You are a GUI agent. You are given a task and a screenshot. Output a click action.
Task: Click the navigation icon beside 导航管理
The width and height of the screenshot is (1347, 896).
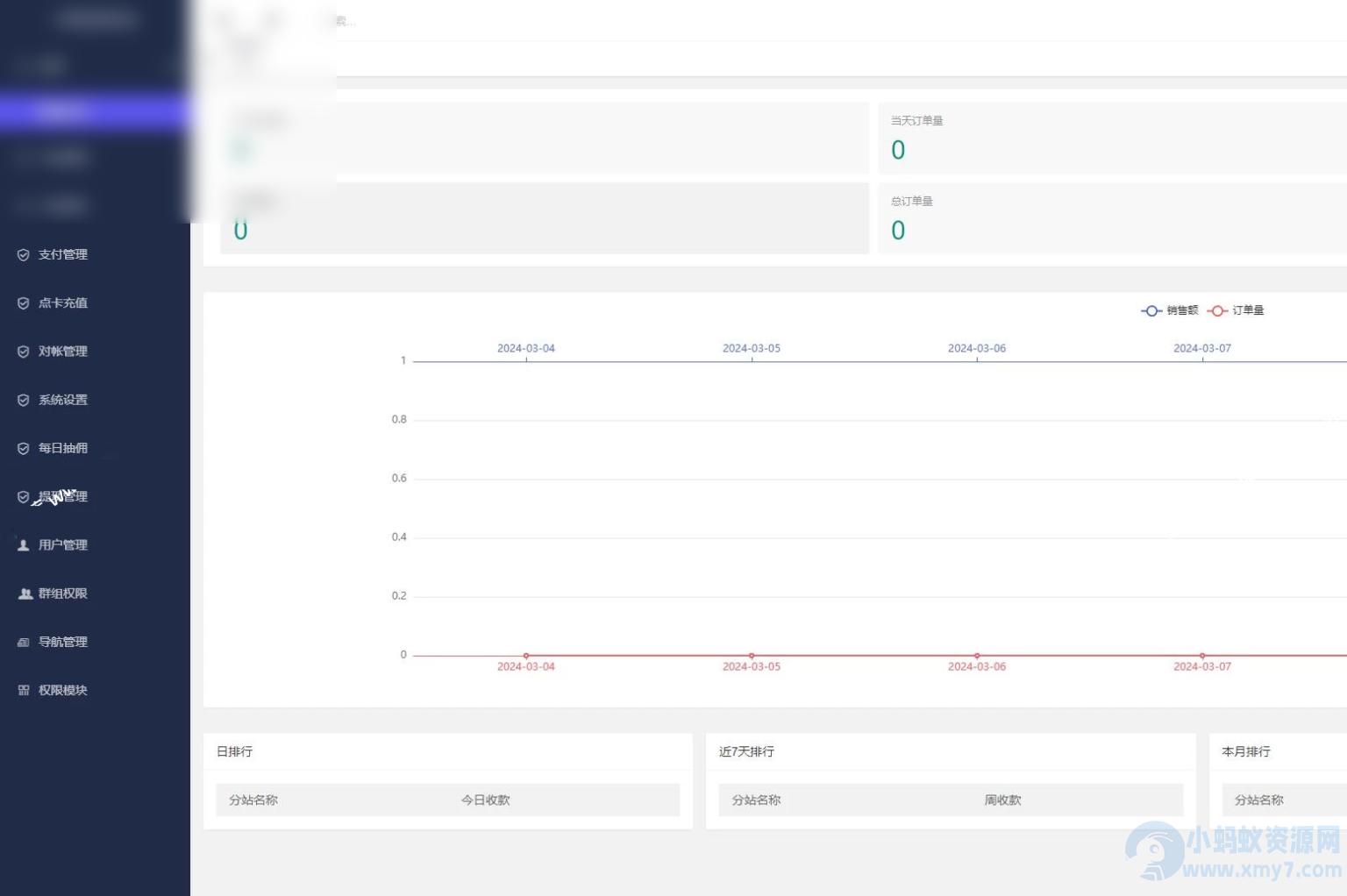click(x=24, y=643)
